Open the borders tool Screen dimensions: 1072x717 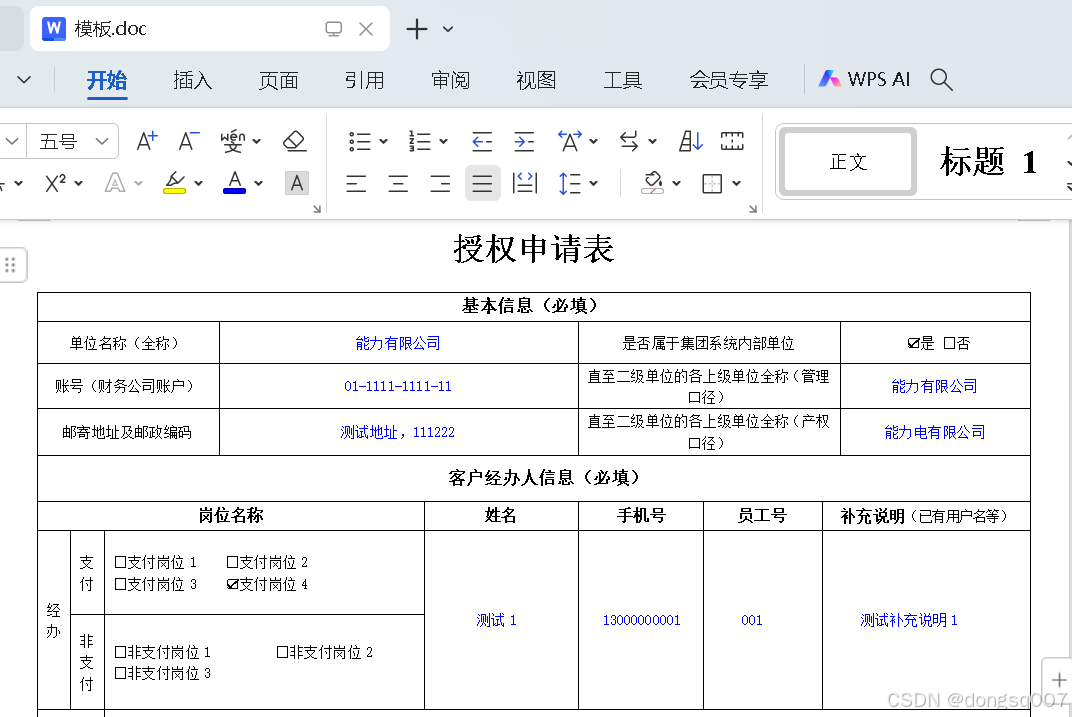click(712, 183)
